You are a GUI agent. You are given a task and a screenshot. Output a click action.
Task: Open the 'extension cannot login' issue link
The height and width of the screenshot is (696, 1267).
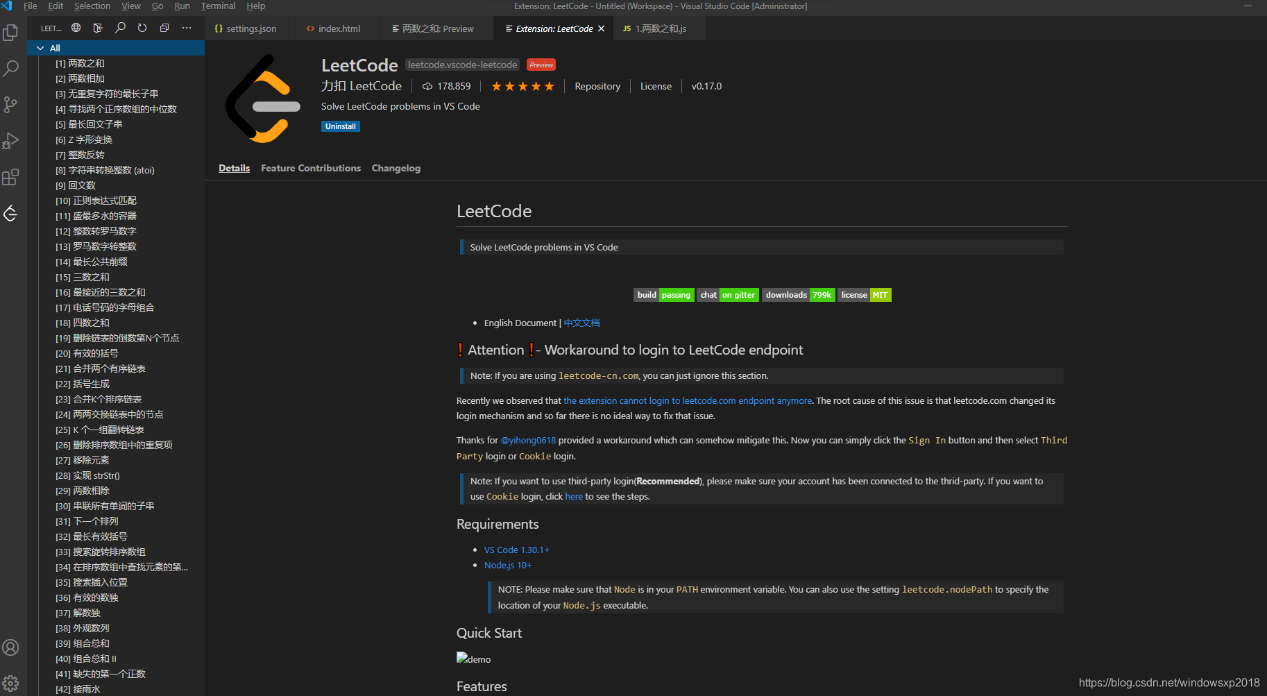point(688,401)
